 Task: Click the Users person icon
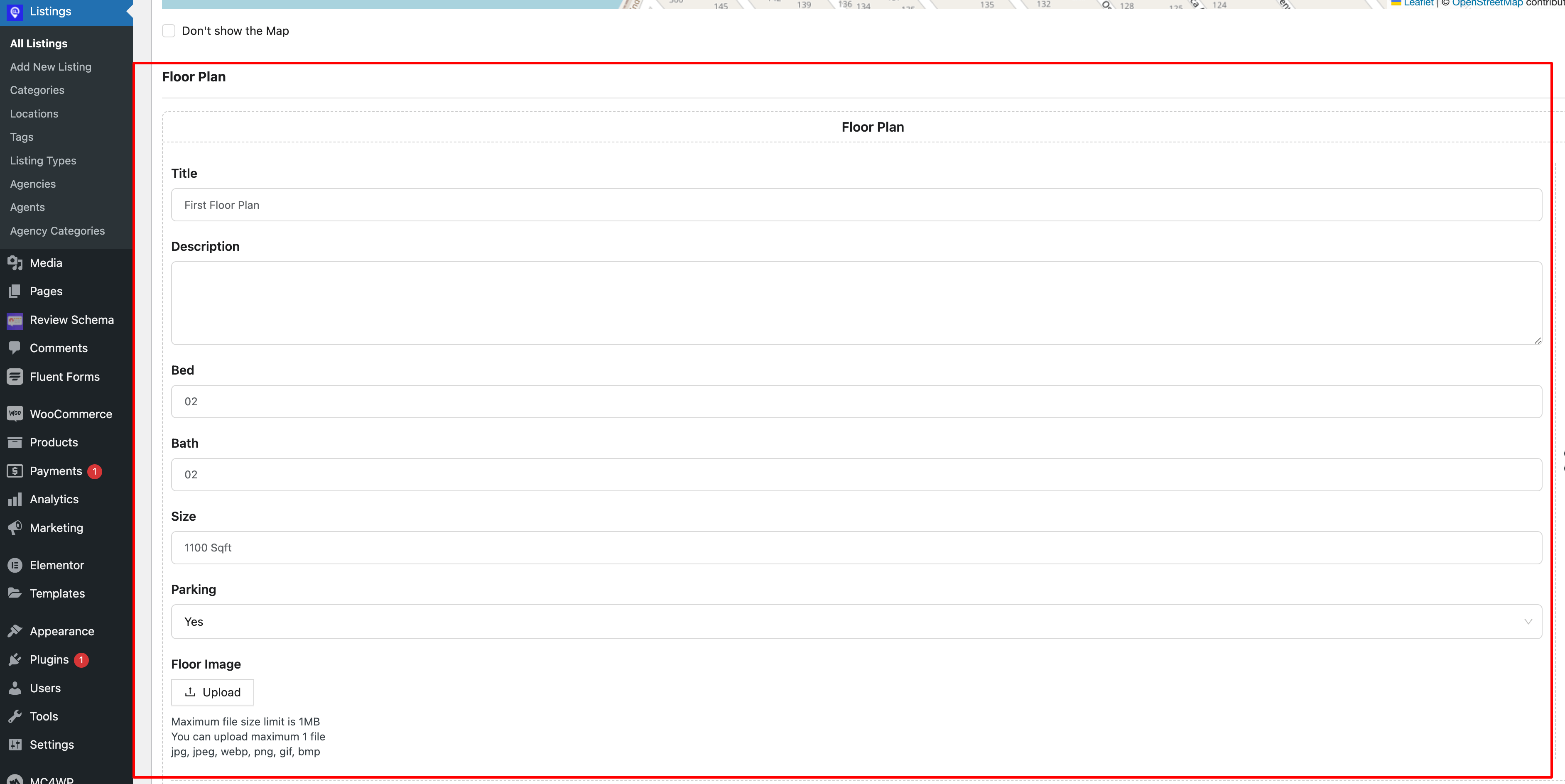click(15, 688)
